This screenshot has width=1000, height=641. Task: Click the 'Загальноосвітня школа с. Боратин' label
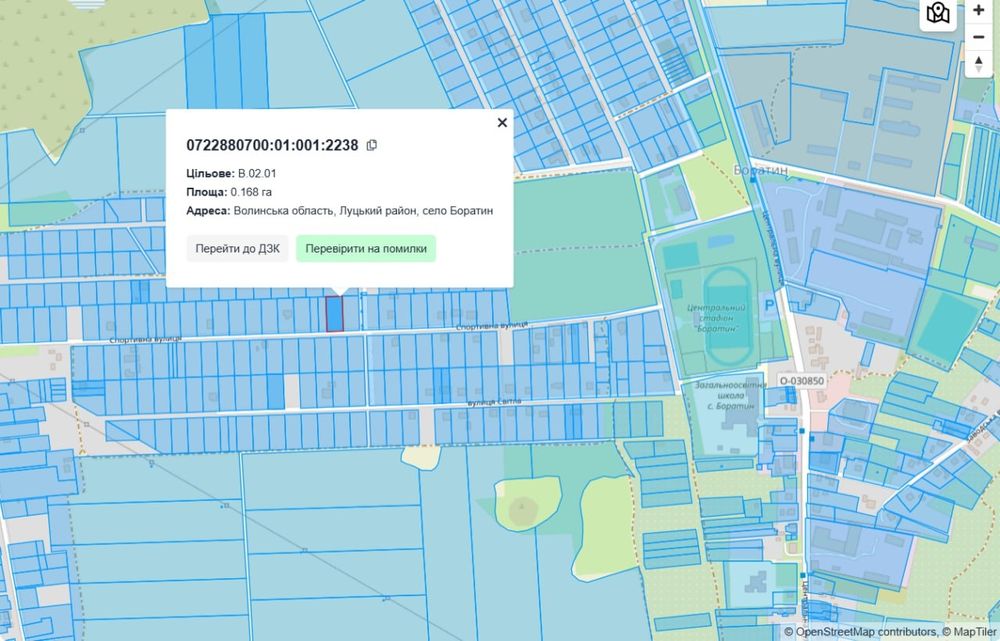[x=729, y=395]
